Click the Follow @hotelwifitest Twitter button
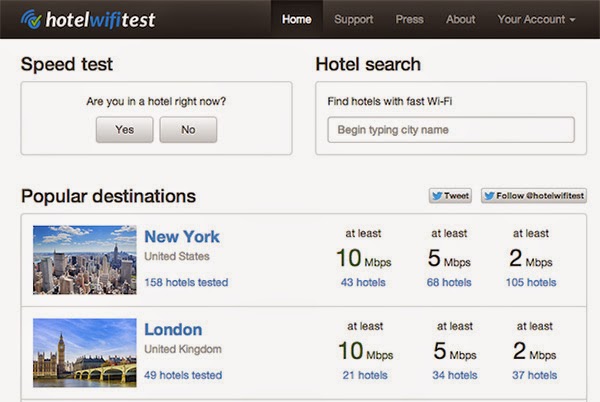Screen dimensions: 600x402 coord(533,196)
